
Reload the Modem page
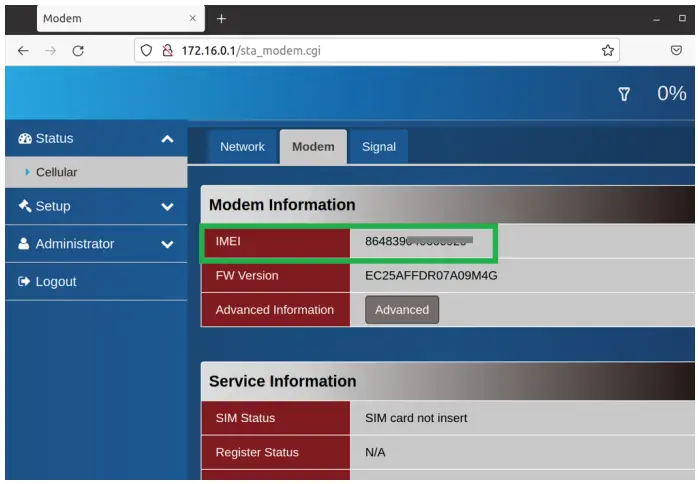78,51
